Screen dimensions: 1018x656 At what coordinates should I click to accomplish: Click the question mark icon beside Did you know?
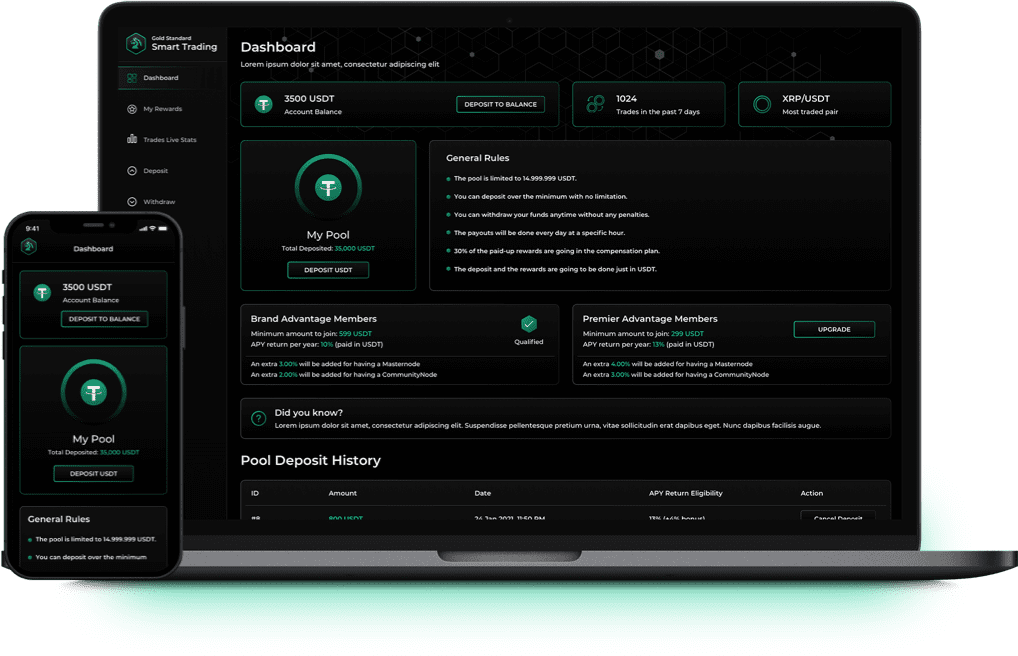click(258, 418)
